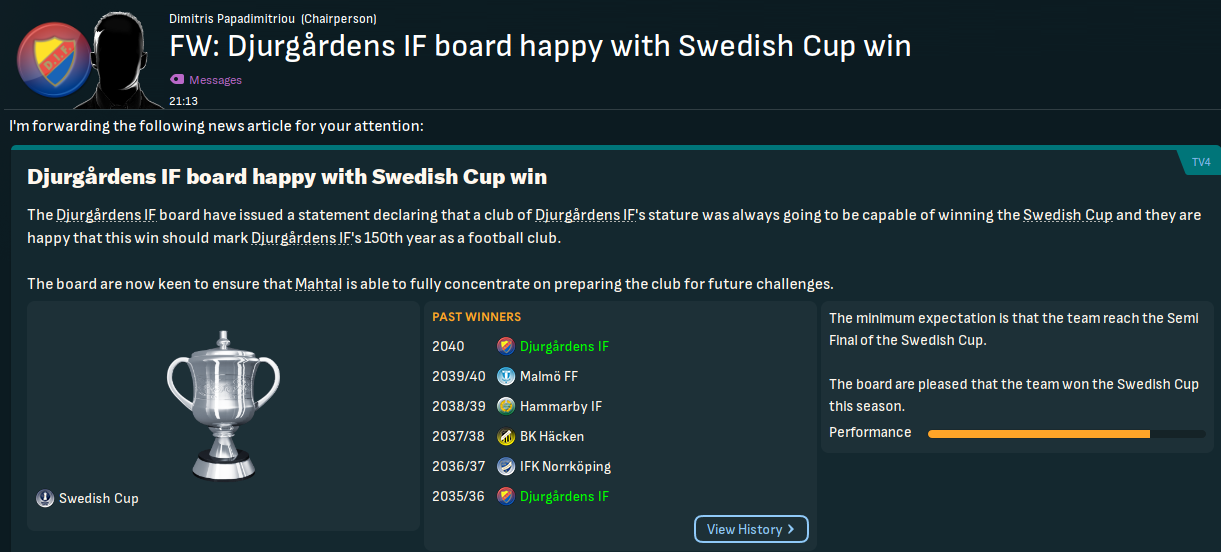
Task: Click the orange Performance progress bar
Action: (x=1038, y=433)
